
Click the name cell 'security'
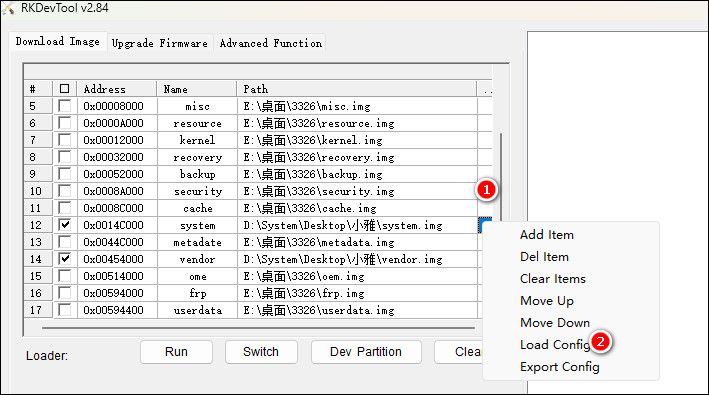coord(198,192)
